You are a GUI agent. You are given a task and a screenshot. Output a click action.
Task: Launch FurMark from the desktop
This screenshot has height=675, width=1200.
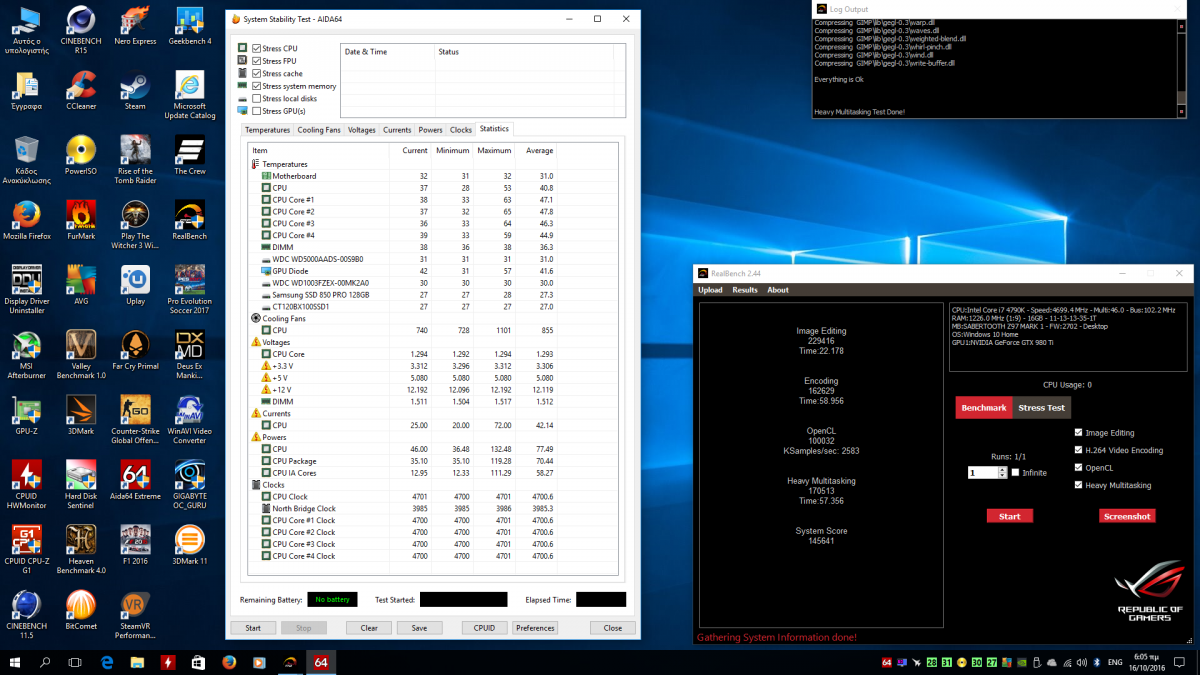[x=81, y=220]
